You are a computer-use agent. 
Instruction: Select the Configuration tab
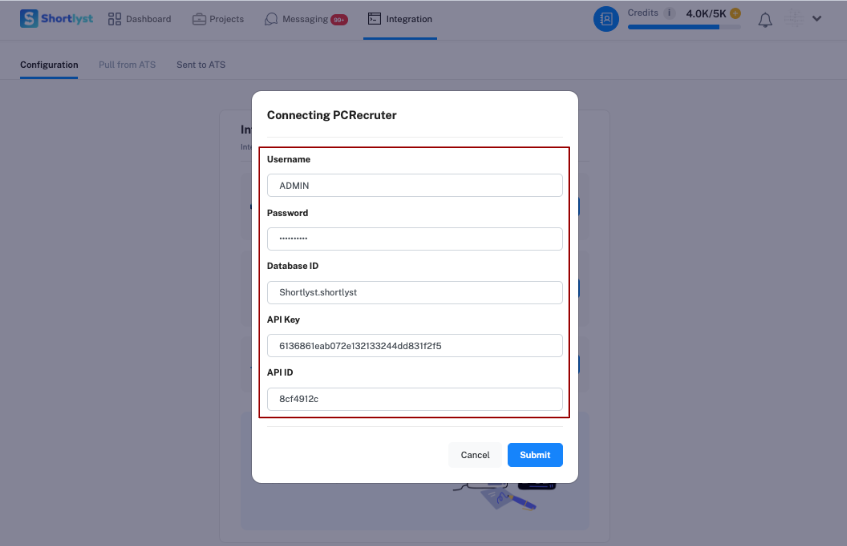[x=49, y=65]
